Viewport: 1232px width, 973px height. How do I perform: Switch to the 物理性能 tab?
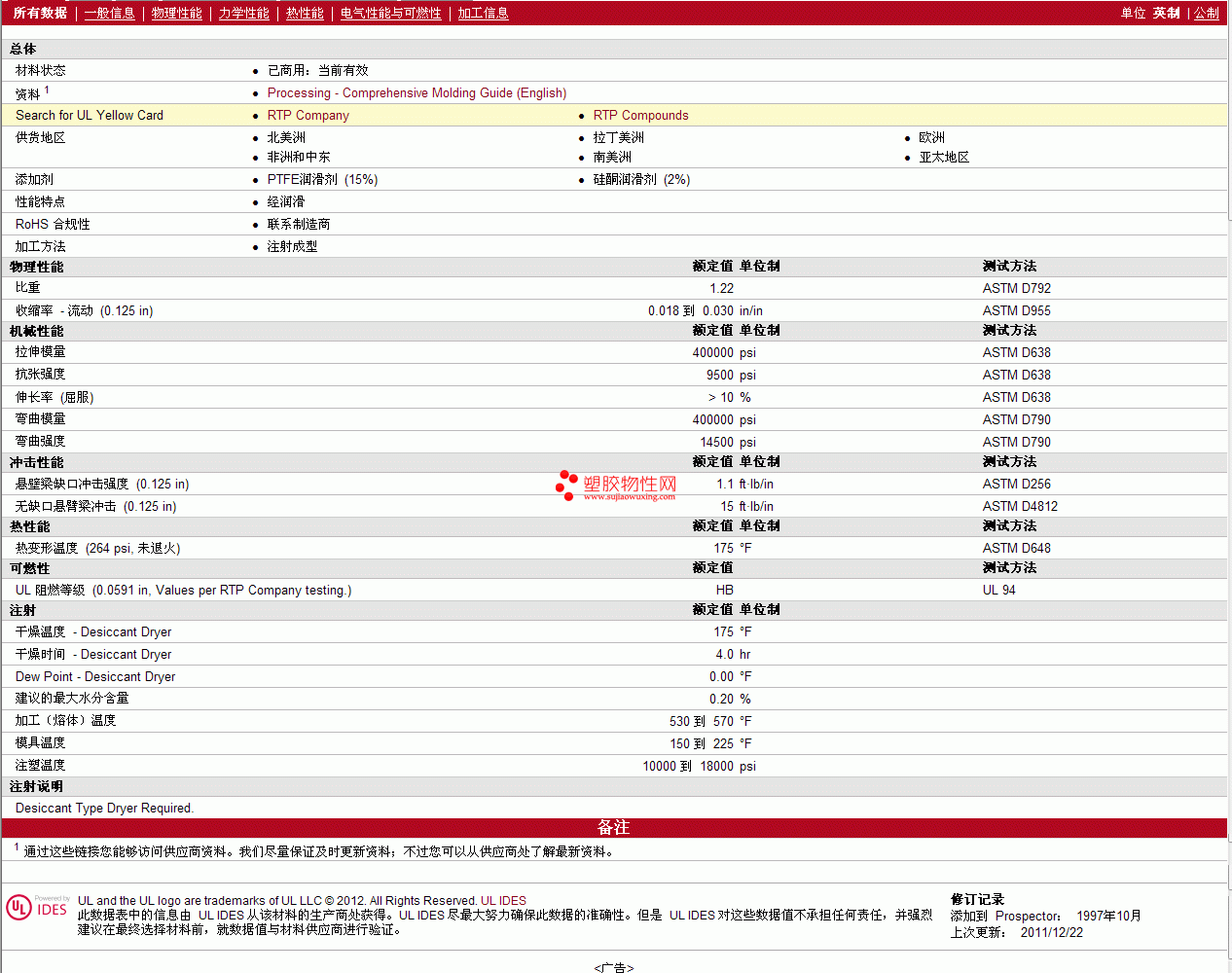[176, 13]
